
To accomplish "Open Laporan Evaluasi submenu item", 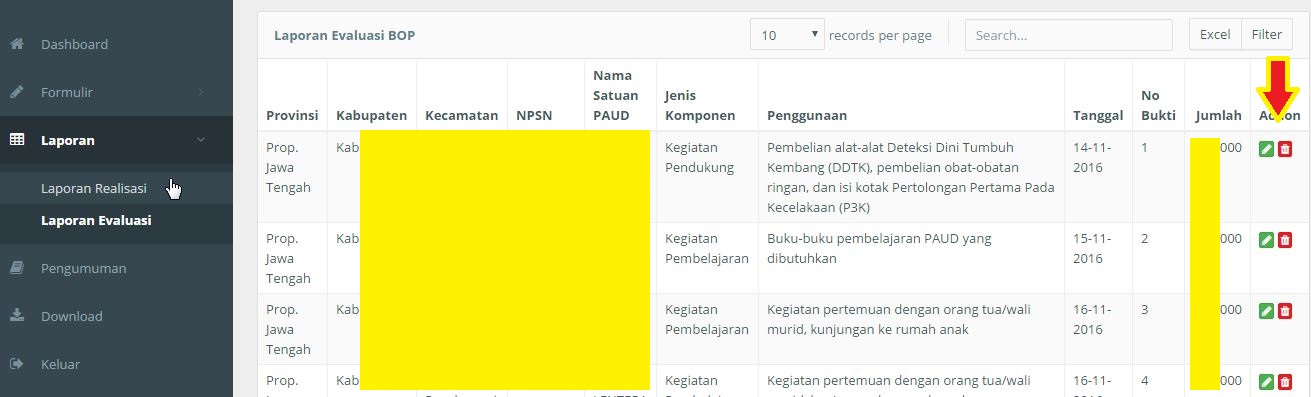I will 96,220.
